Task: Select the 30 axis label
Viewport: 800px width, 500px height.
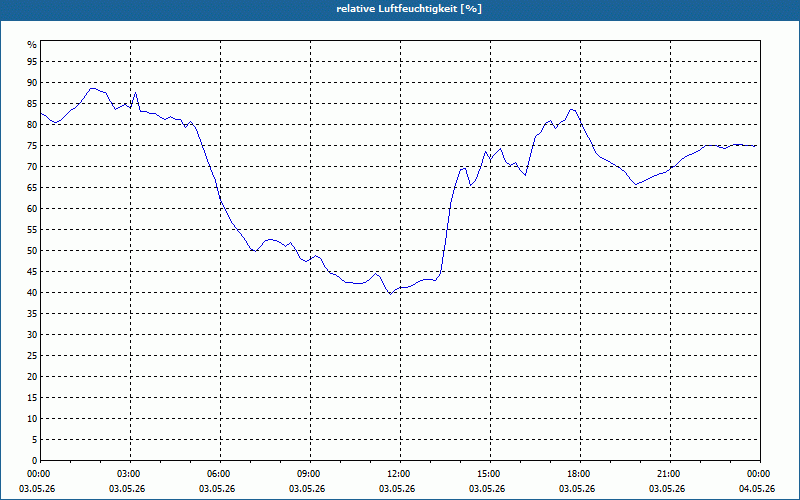Action: pos(32,335)
